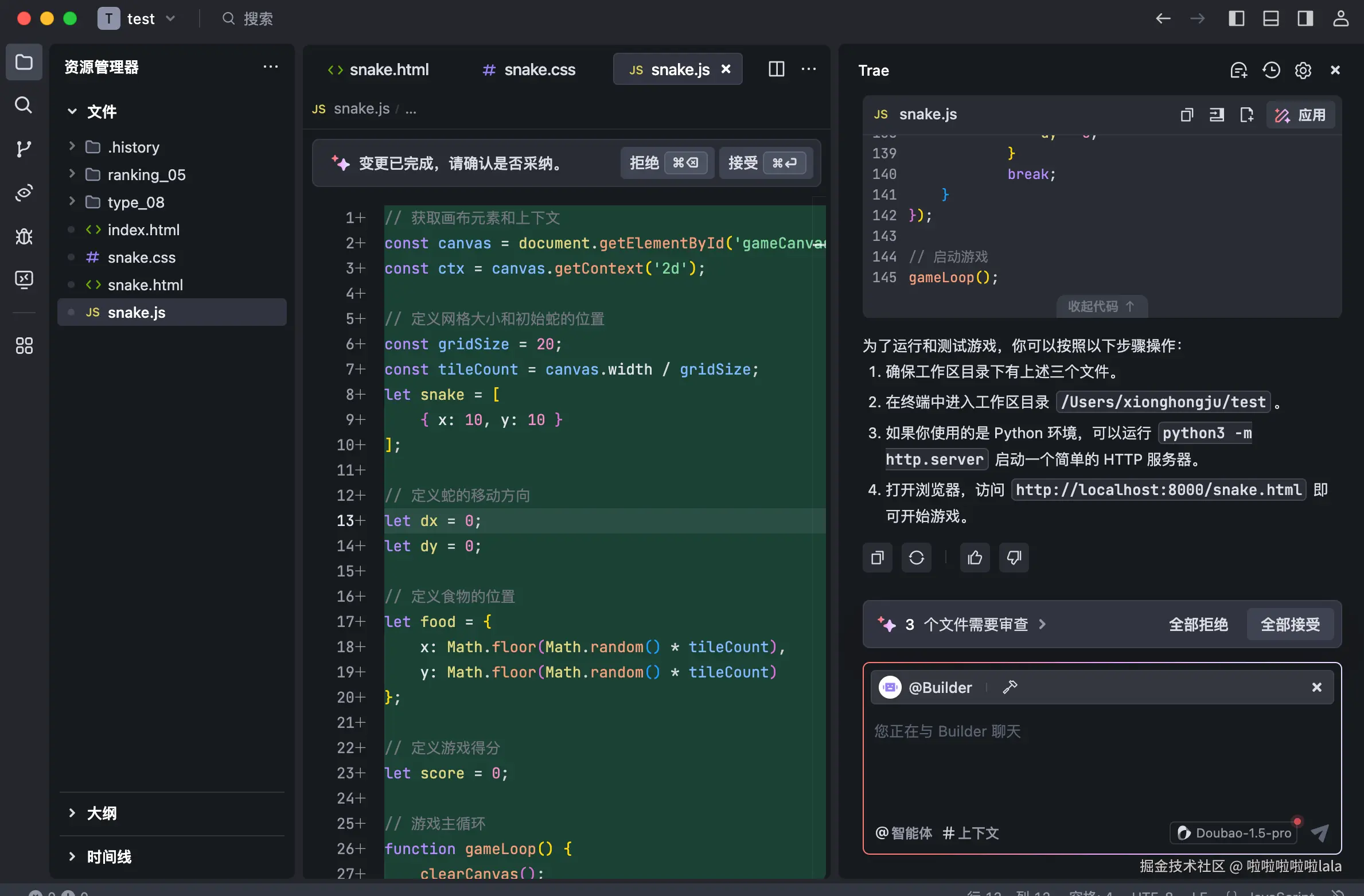Toggle the bottom panel visibility

1271,18
